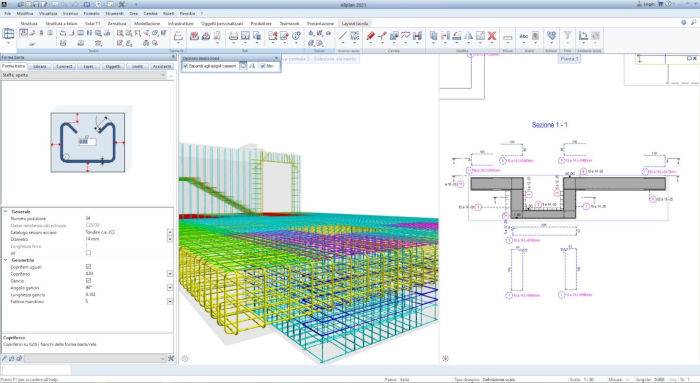This screenshot has height=383, width=700.
Task: Toggle the 'all' checkbox under Lunghezza ferro
Action: (x=88, y=253)
